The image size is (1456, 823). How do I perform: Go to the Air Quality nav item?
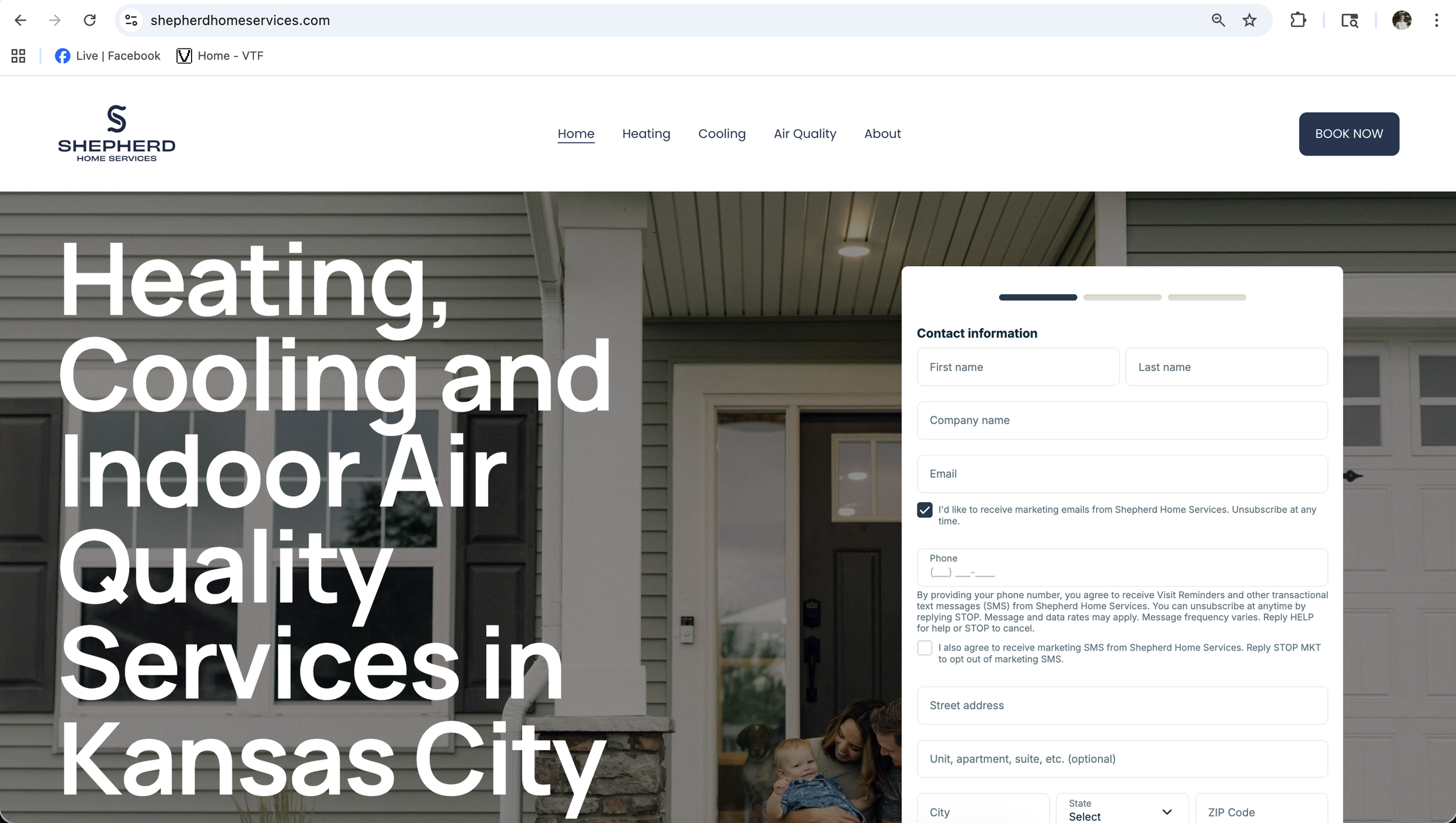pos(804,134)
